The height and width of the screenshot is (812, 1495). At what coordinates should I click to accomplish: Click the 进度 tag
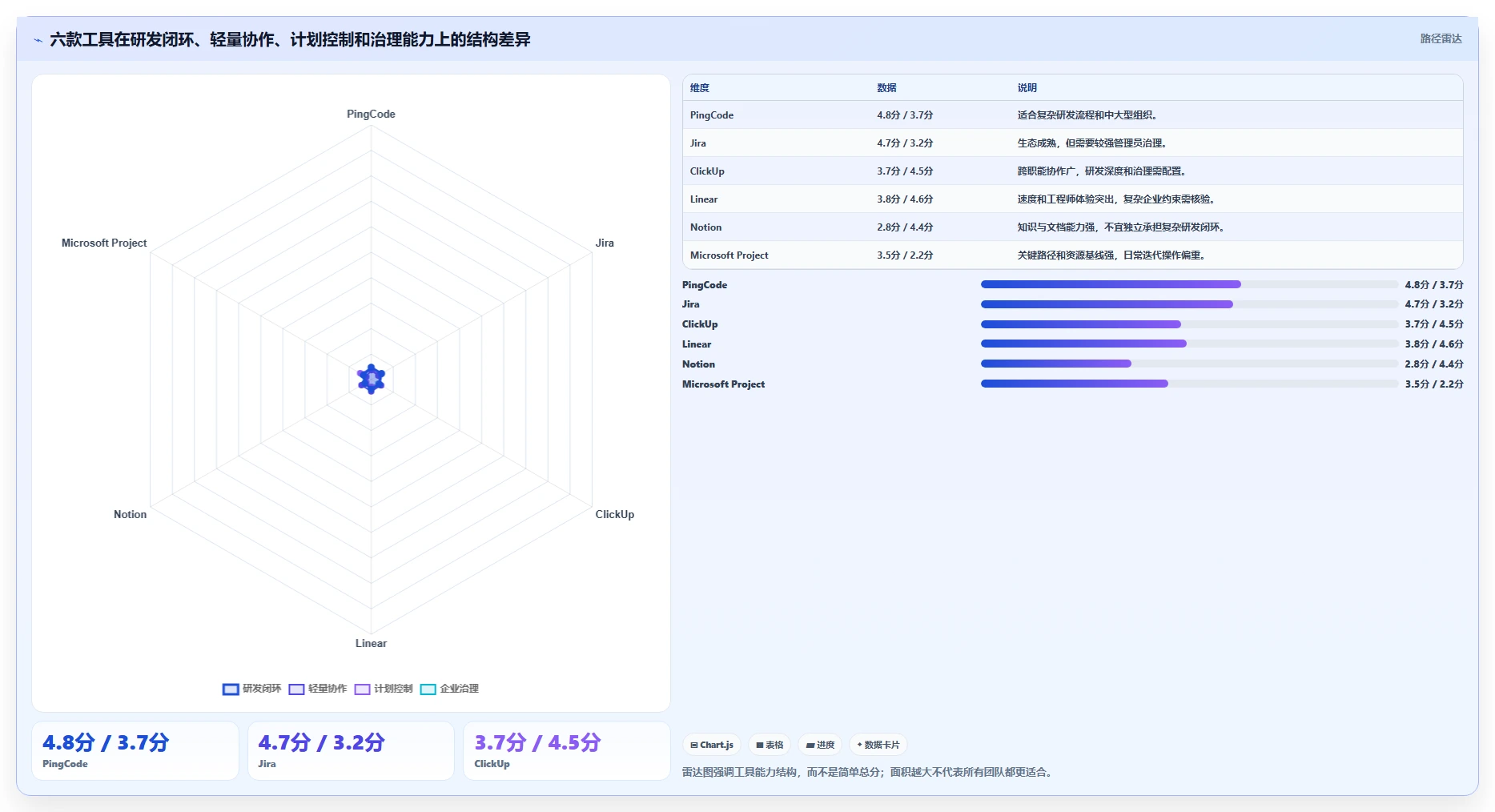click(820, 745)
